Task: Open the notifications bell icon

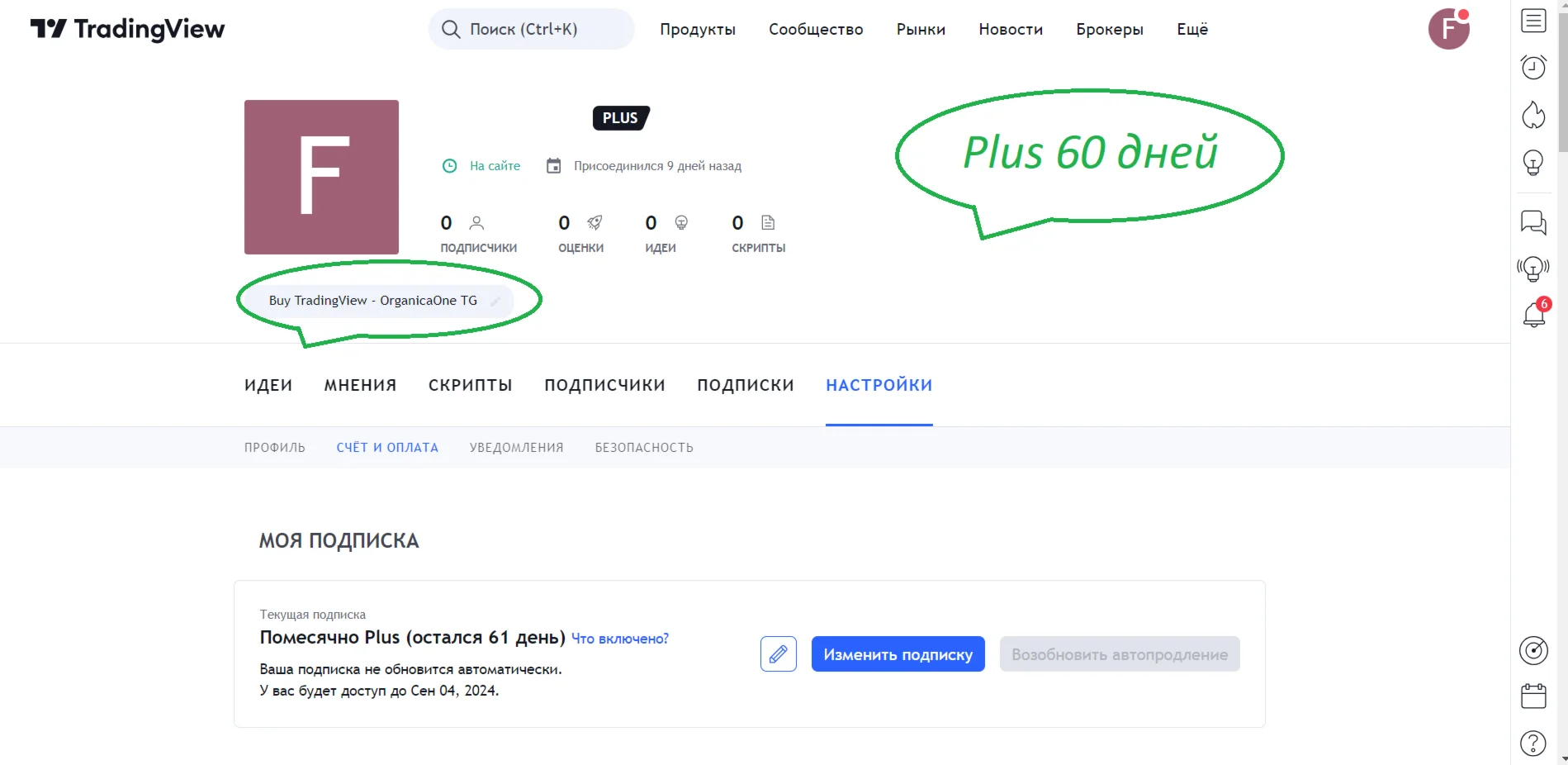Action: [1534, 315]
